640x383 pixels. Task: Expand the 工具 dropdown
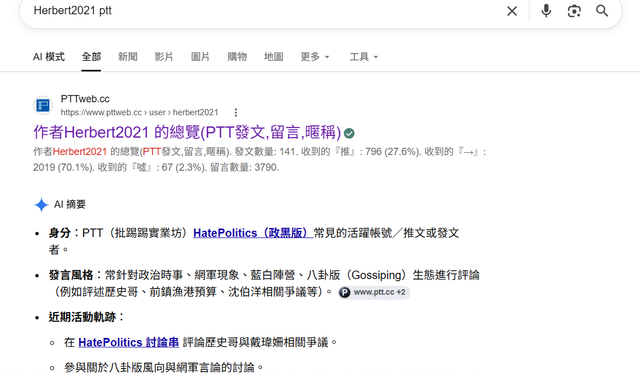364,57
